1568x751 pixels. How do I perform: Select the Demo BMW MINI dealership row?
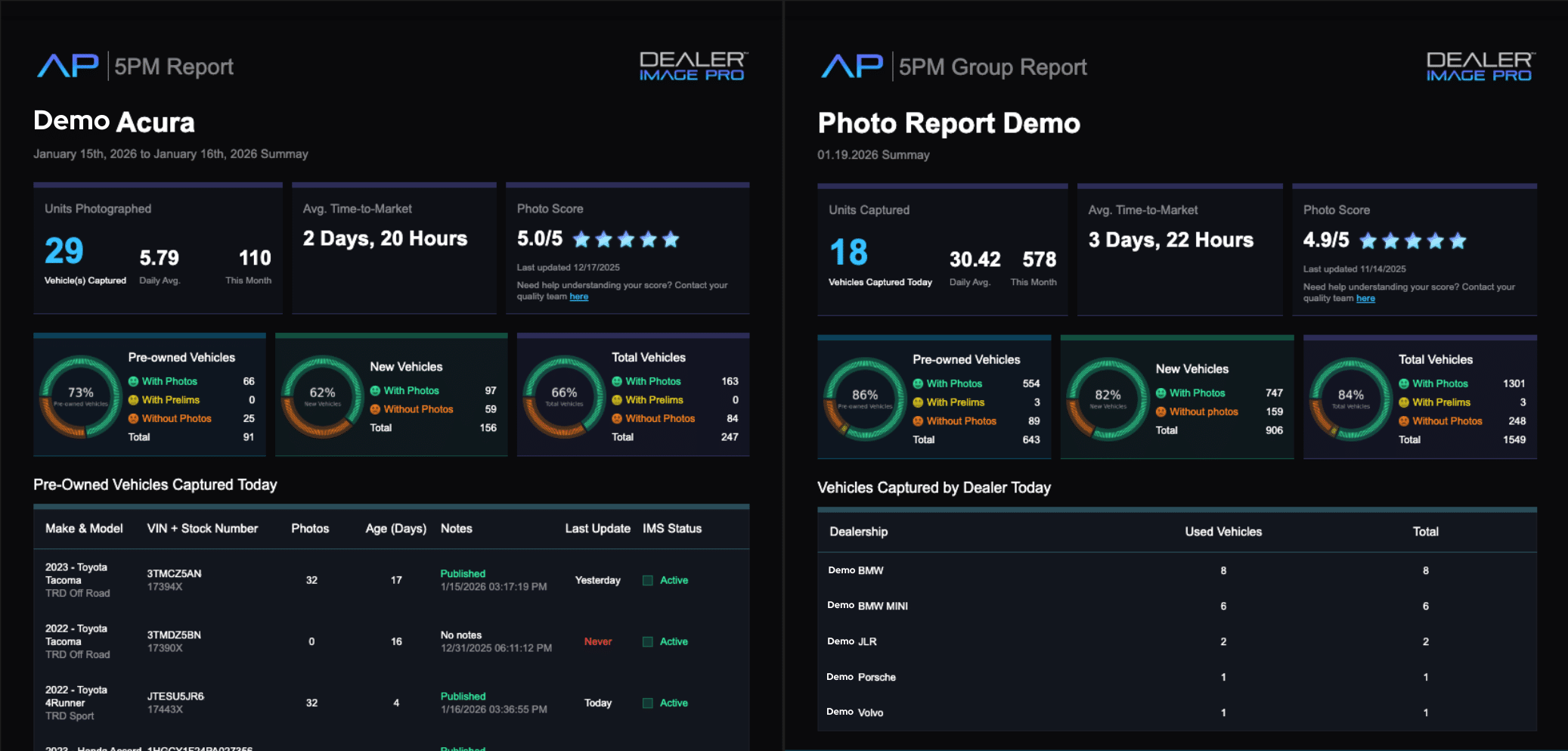(x=867, y=606)
